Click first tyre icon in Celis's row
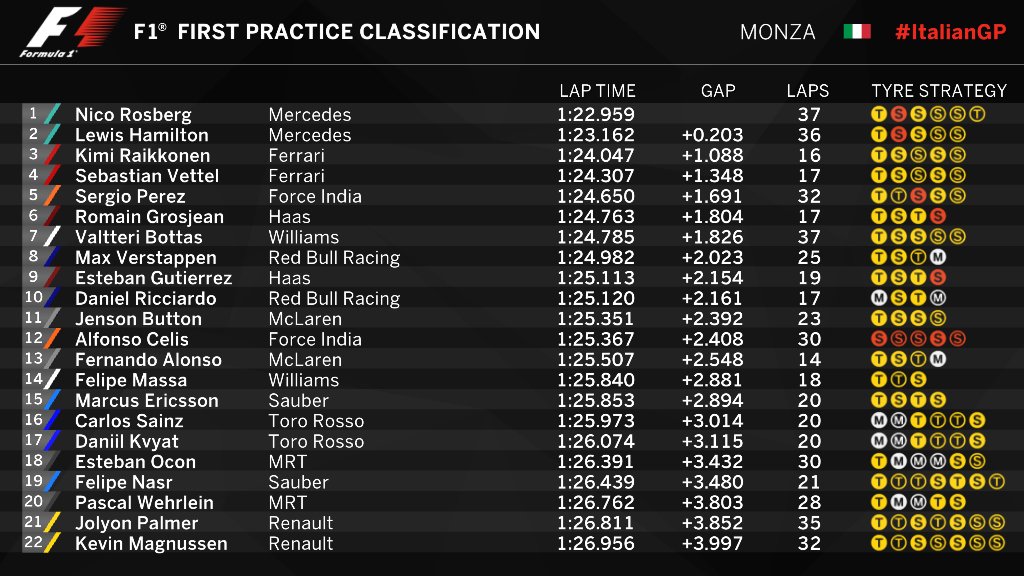 pyautogui.click(x=879, y=339)
